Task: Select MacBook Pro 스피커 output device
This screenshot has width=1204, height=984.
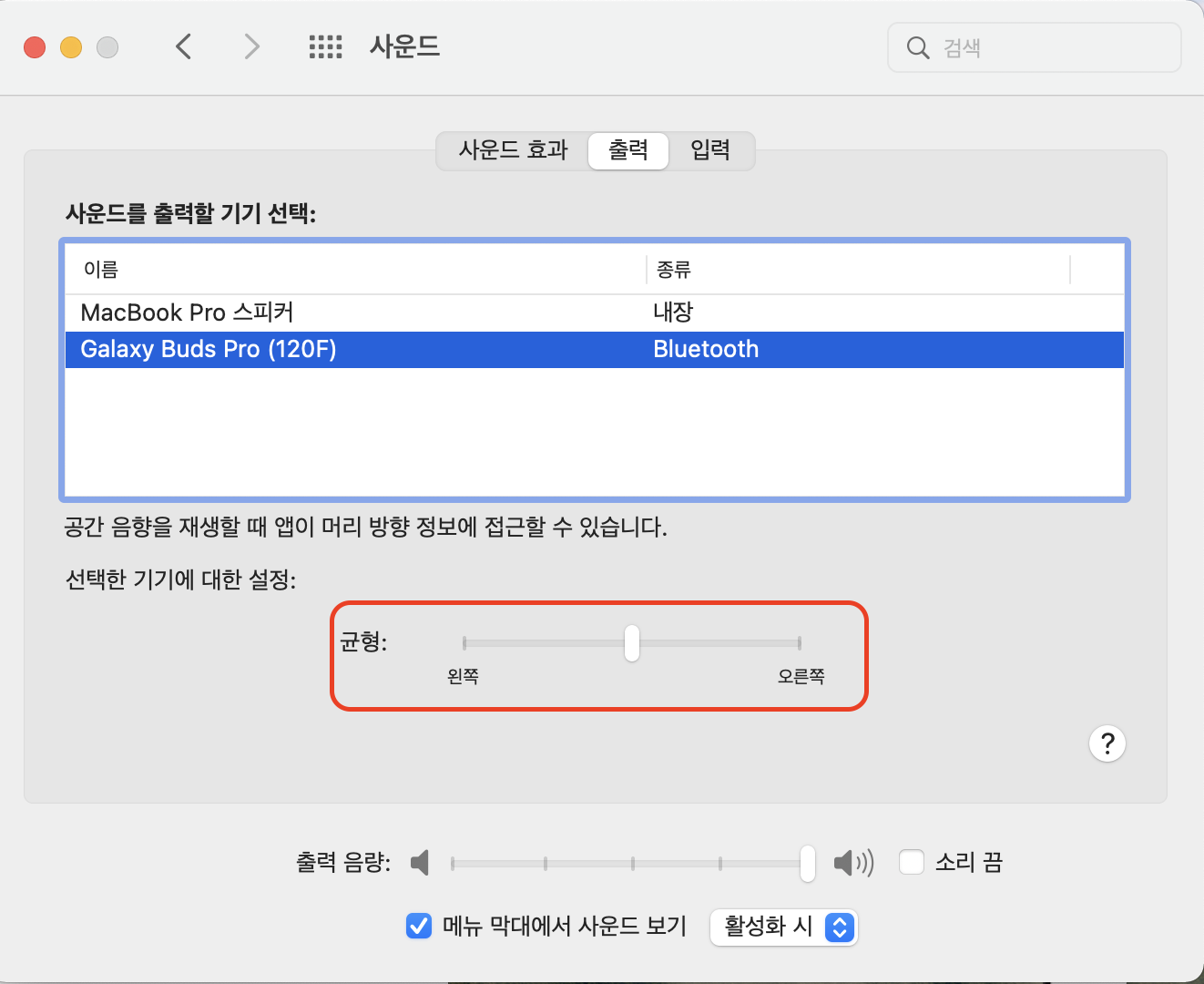Action: pyautogui.click(x=595, y=313)
